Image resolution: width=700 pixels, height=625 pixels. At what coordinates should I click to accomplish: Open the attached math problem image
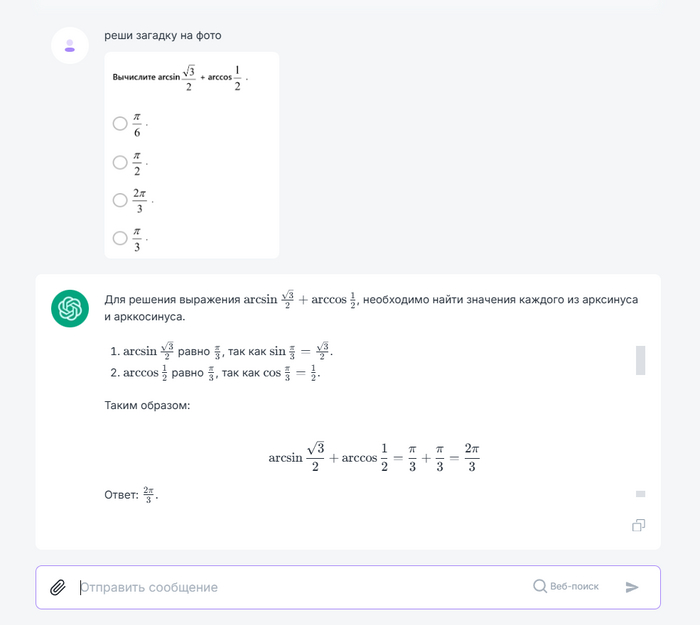191,155
